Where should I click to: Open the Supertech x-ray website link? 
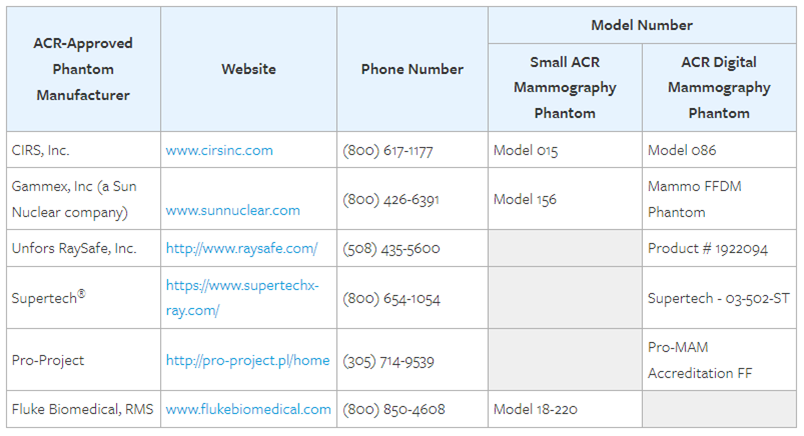pyautogui.click(x=242, y=297)
